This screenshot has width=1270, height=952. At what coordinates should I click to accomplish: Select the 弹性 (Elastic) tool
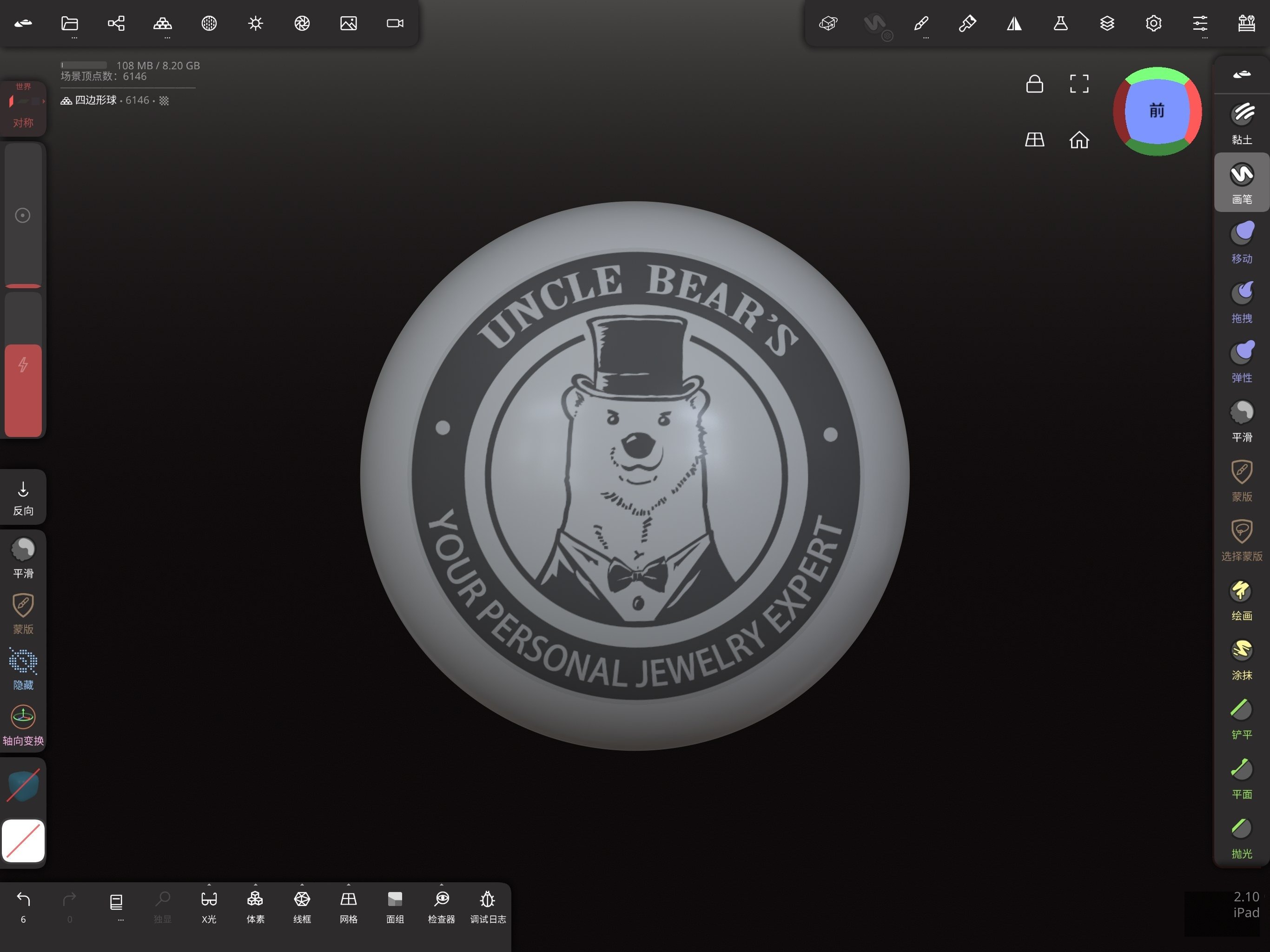pyautogui.click(x=1241, y=362)
